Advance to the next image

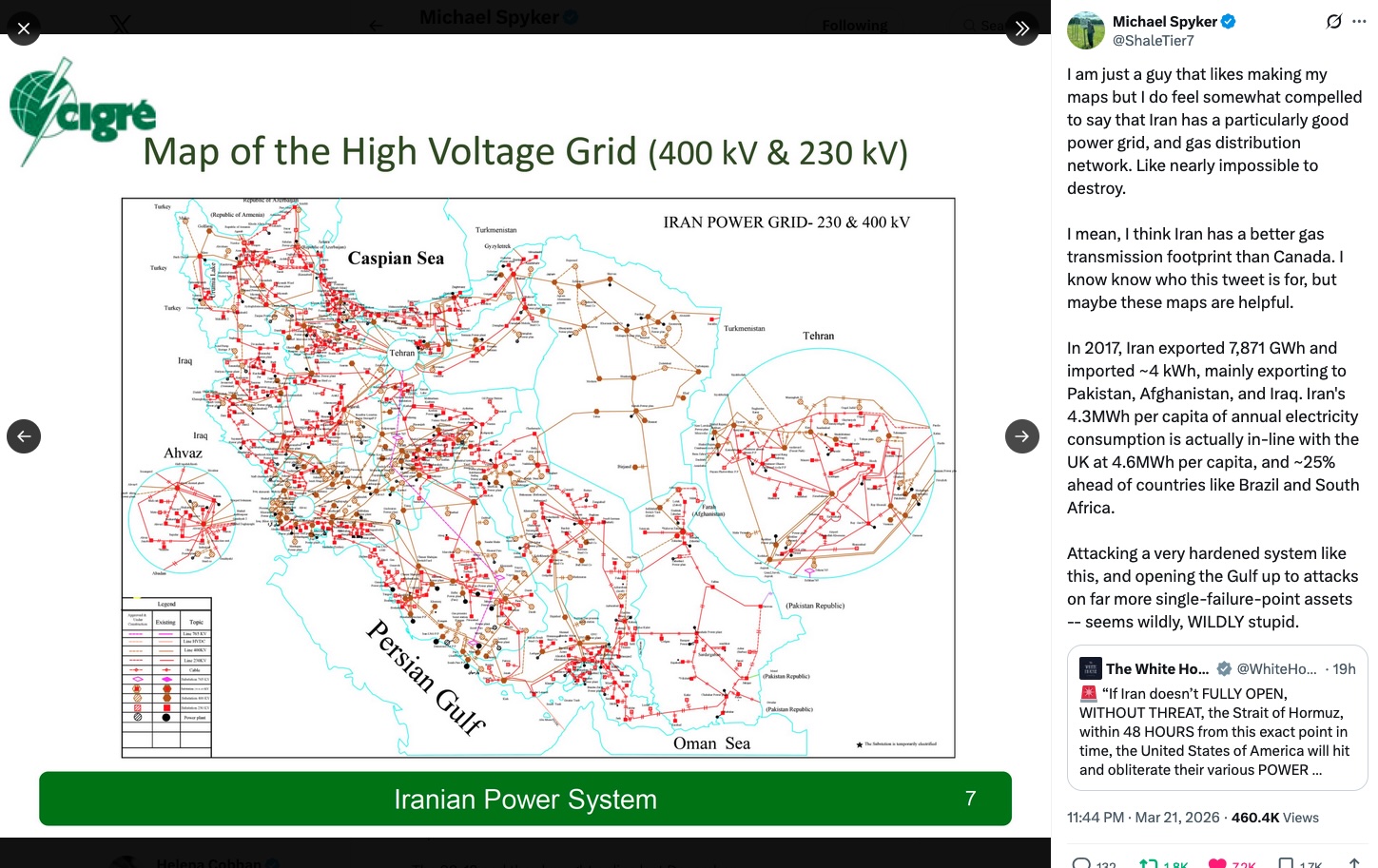pos(1022,436)
